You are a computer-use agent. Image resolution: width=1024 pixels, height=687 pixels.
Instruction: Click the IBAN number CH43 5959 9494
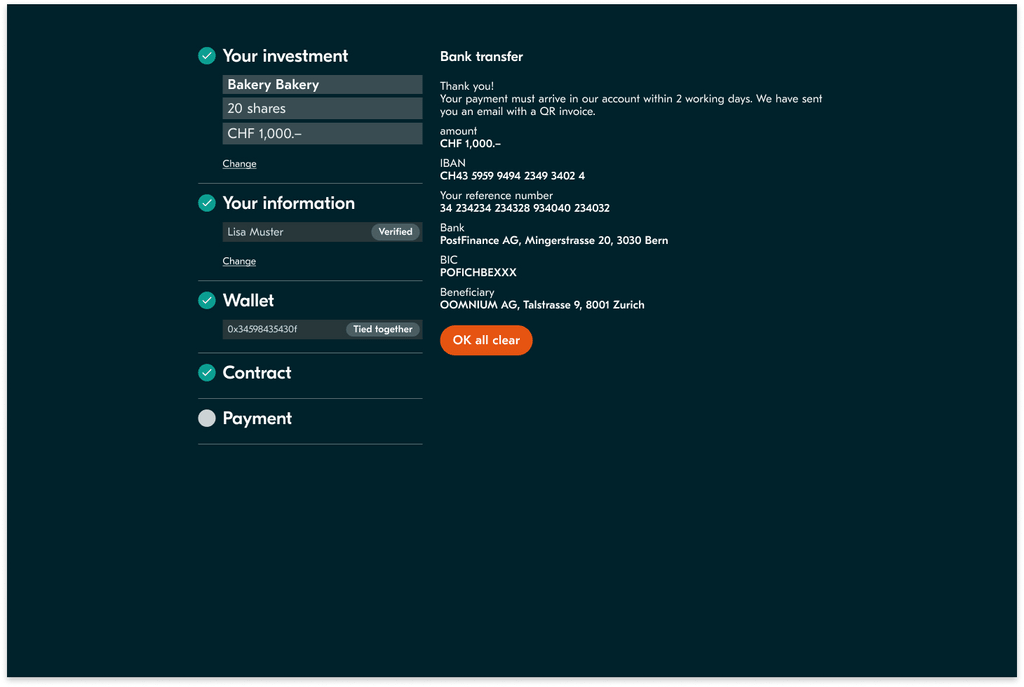coord(512,176)
